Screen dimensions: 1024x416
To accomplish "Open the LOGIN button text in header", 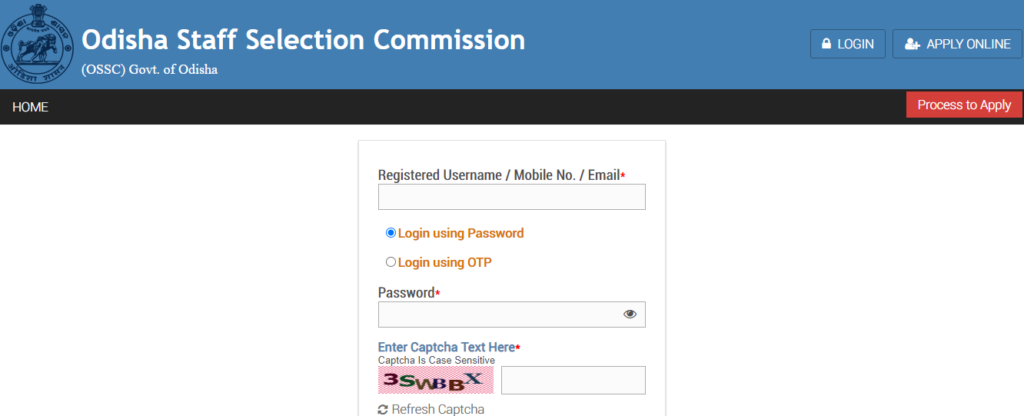I will point(856,44).
